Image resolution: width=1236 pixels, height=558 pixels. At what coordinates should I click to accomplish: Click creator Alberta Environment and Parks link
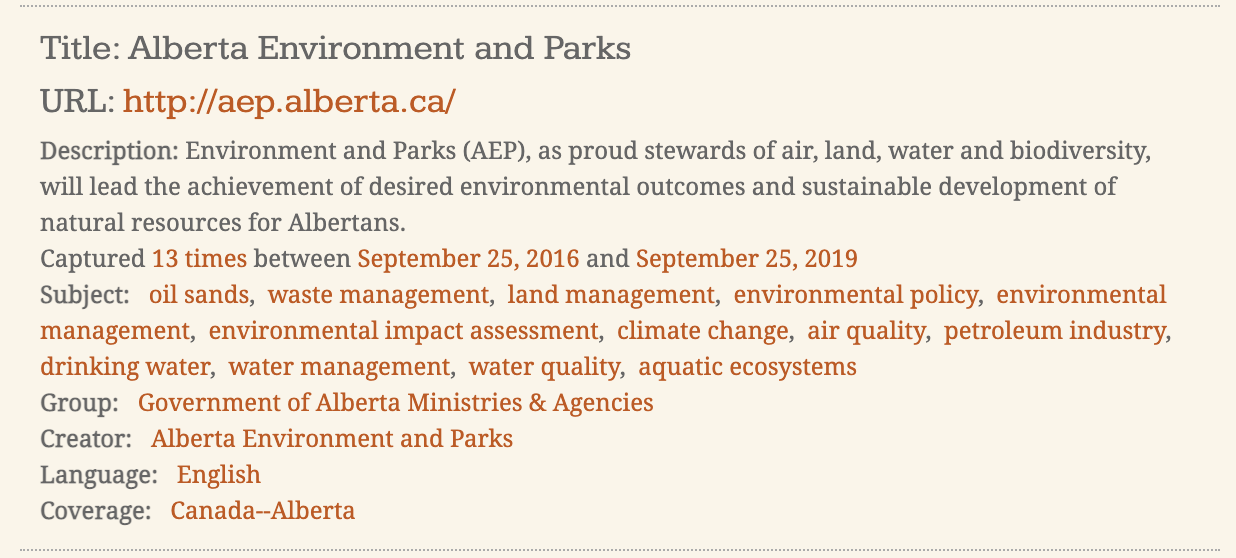(332, 439)
